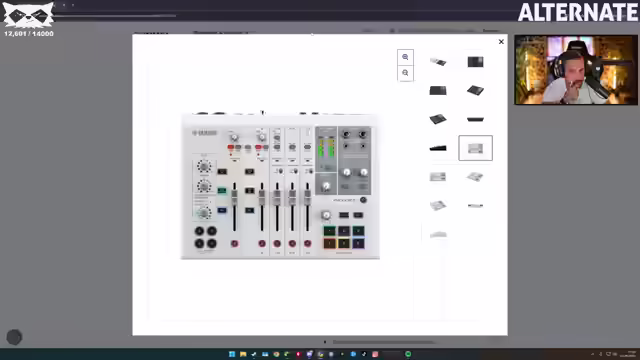
Task: Open the black mixer top-view thumbnail beside the first
Action: point(476,62)
